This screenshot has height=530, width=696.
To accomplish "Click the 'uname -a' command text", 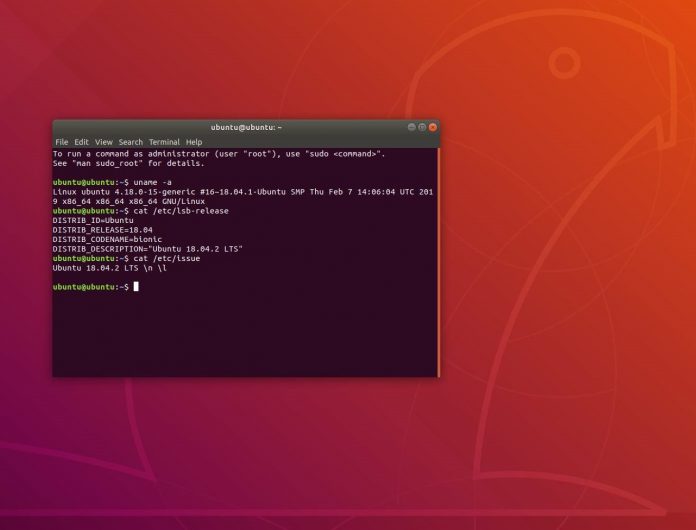I will coord(152,182).
